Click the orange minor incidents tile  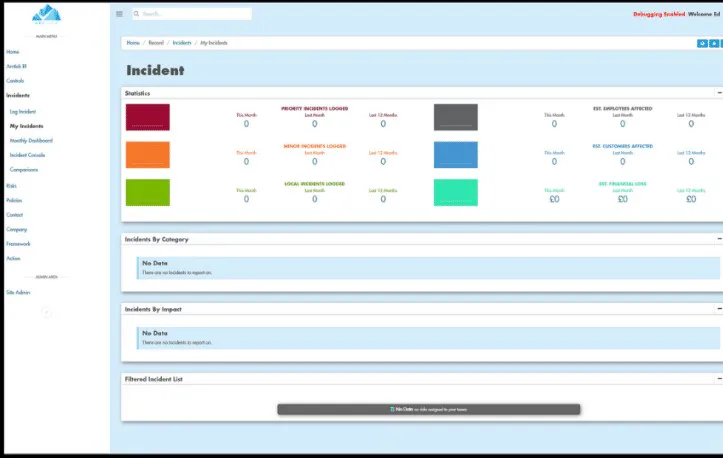pyautogui.click(x=148, y=155)
